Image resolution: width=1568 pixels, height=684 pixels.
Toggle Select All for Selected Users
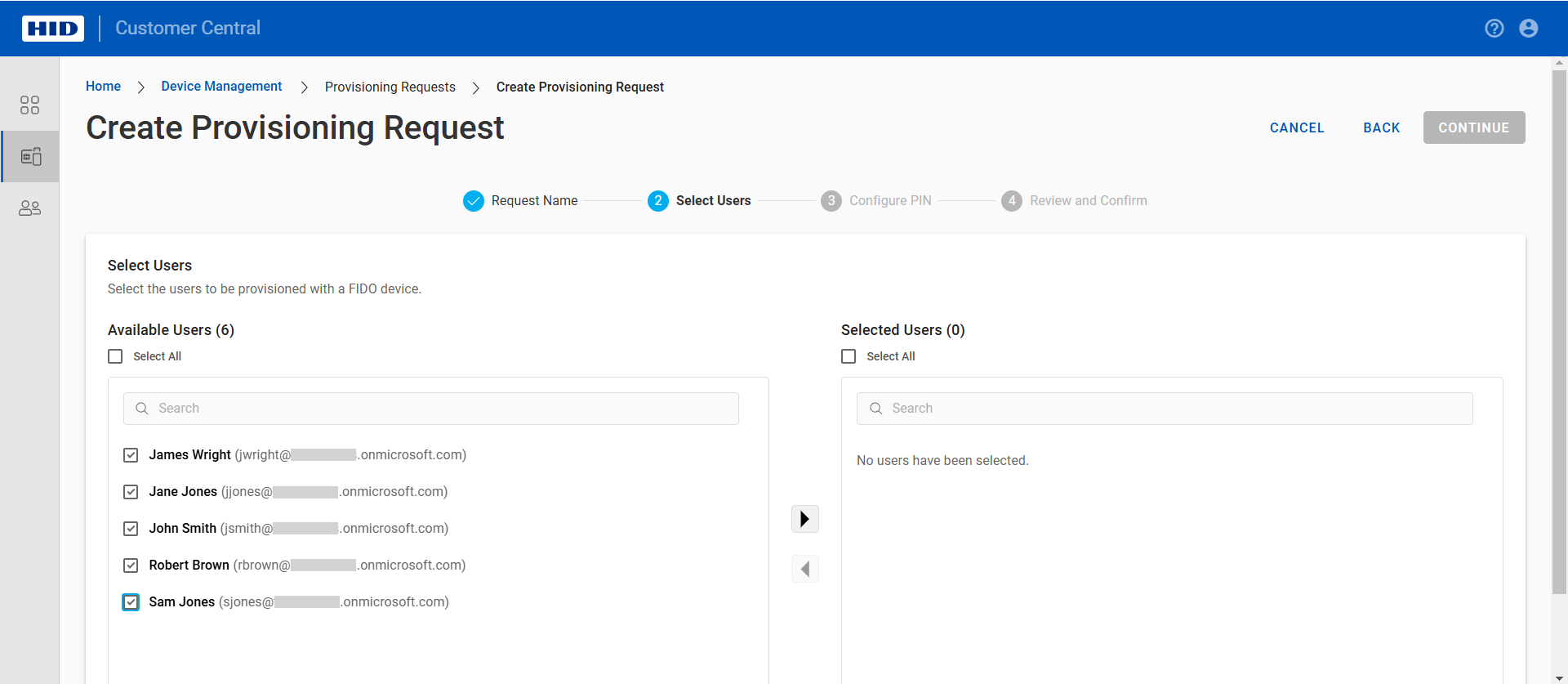tap(849, 356)
